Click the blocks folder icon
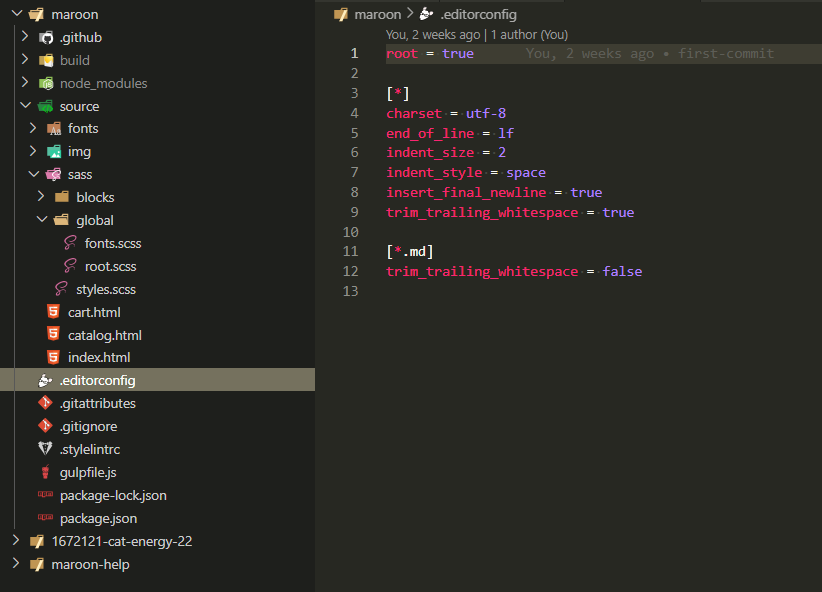Image resolution: width=822 pixels, height=592 pixels. pyautogui.click(x=62, y=197)
